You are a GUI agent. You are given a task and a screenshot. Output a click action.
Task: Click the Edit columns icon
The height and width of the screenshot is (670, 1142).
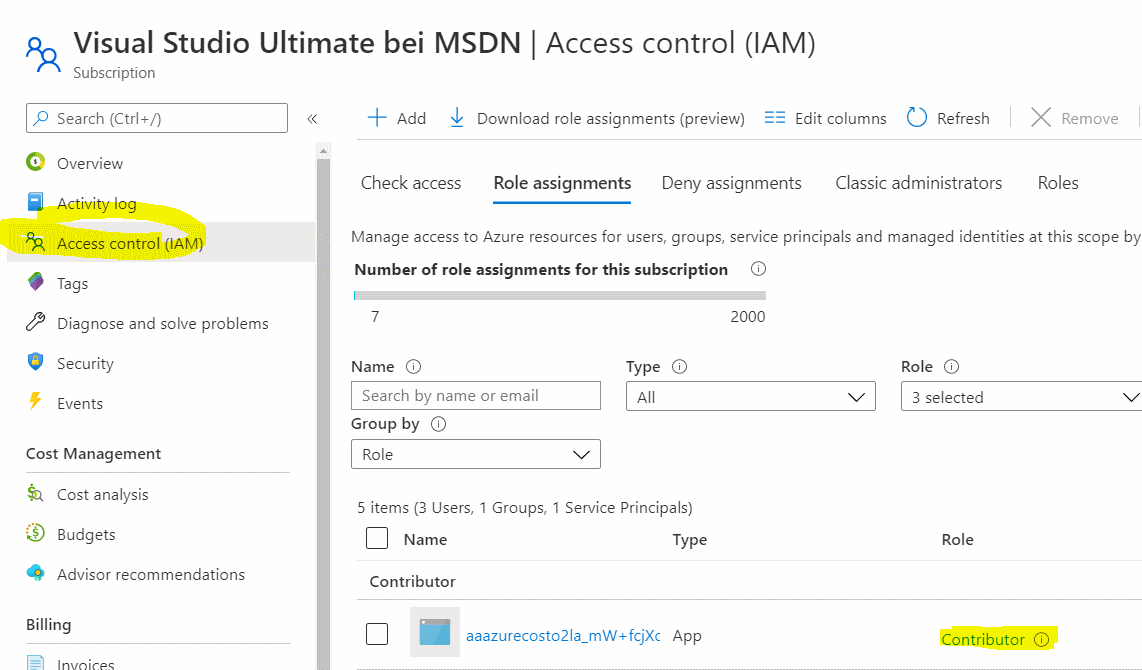pos(774,118)
